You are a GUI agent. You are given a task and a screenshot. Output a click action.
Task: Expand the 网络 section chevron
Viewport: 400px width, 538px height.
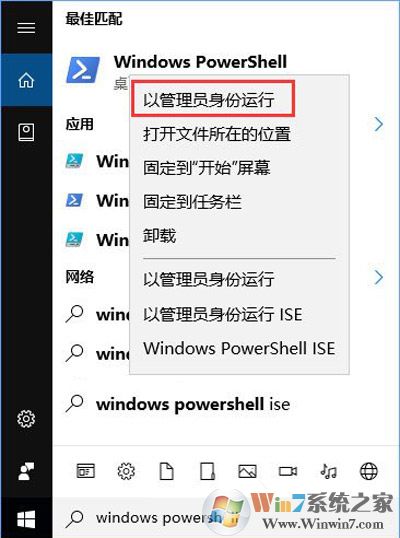tap(378, 277)
